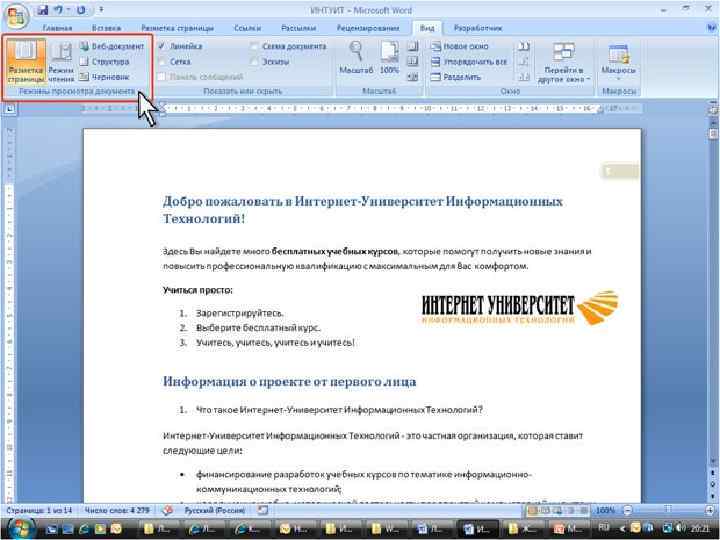Switch to the Вставка ribbon tab

(x=107, y=28)
